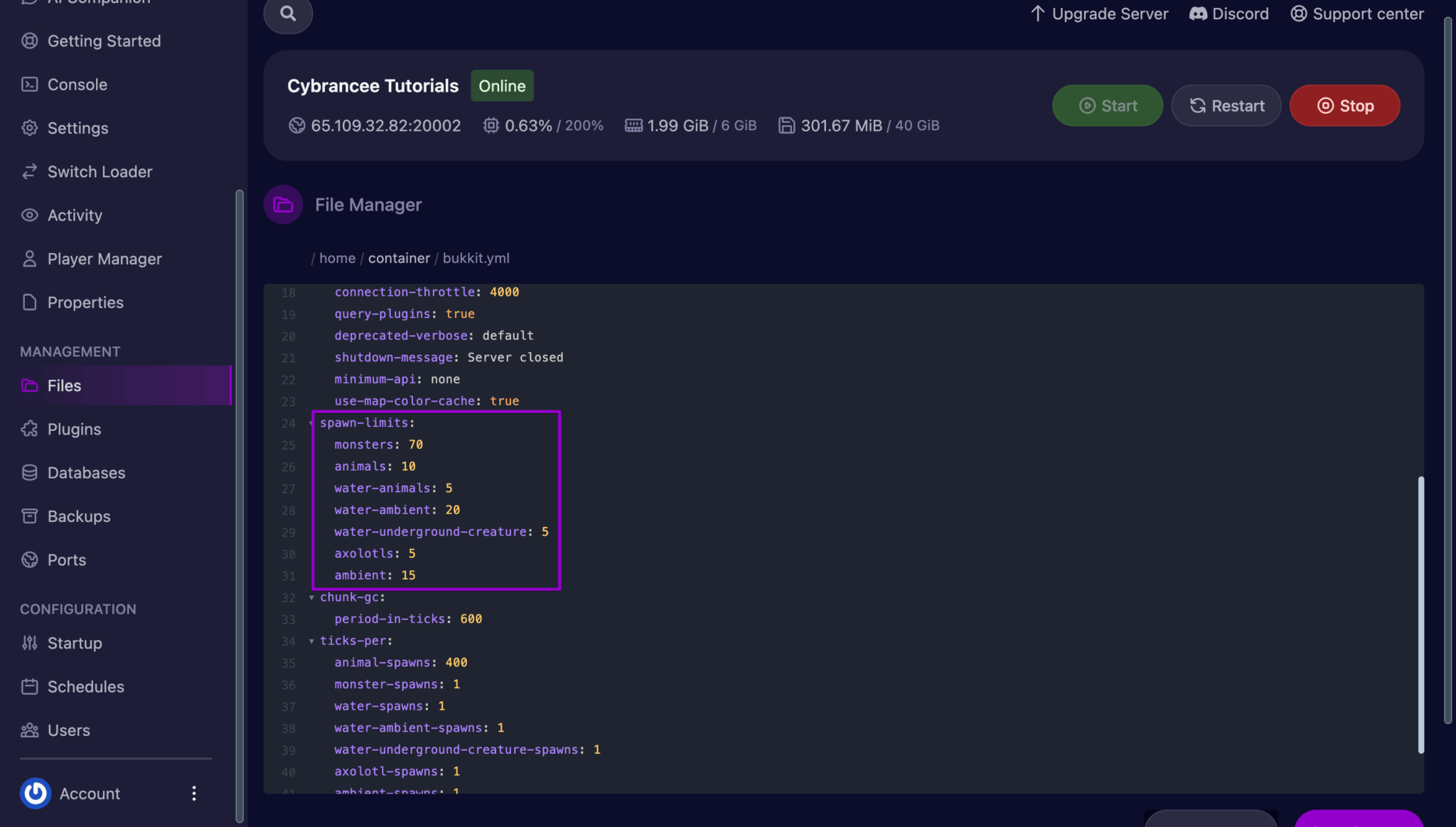Open Account three-dot options menu
Screen dimensions: 1456x827
[x=194, y=793]
